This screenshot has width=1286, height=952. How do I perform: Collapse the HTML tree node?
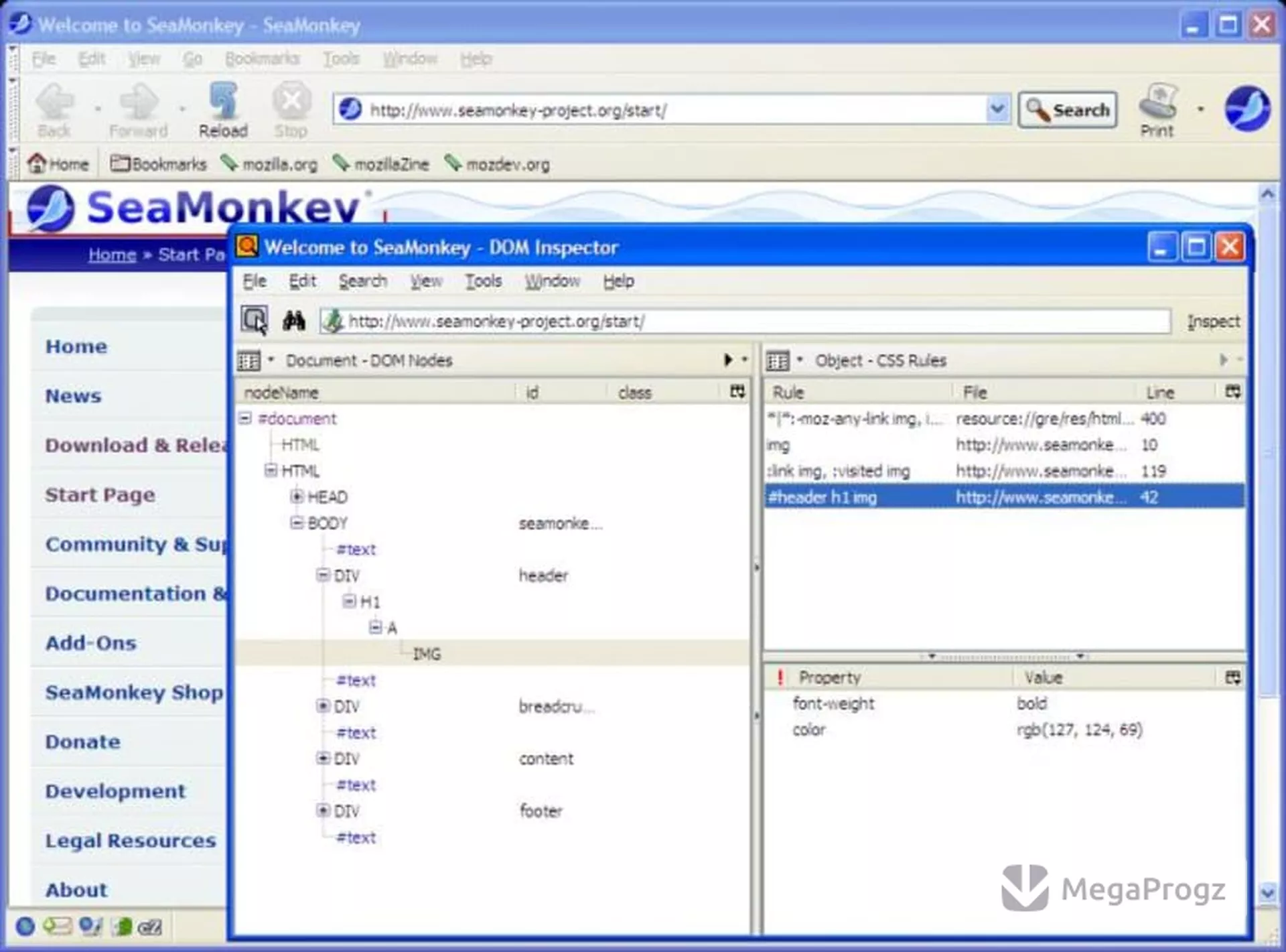coord(271,470)
